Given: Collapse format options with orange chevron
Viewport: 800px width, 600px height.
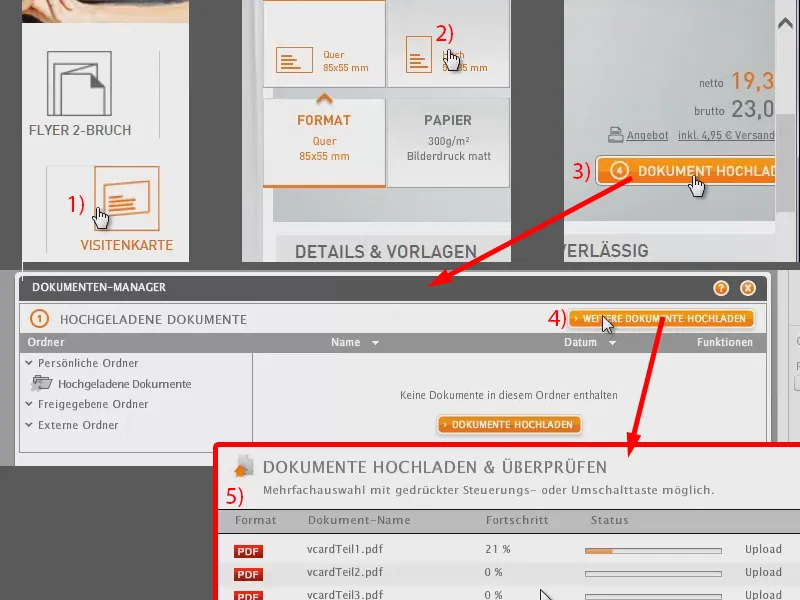Looking at the screenshot, I should click(x=324, y=98).
